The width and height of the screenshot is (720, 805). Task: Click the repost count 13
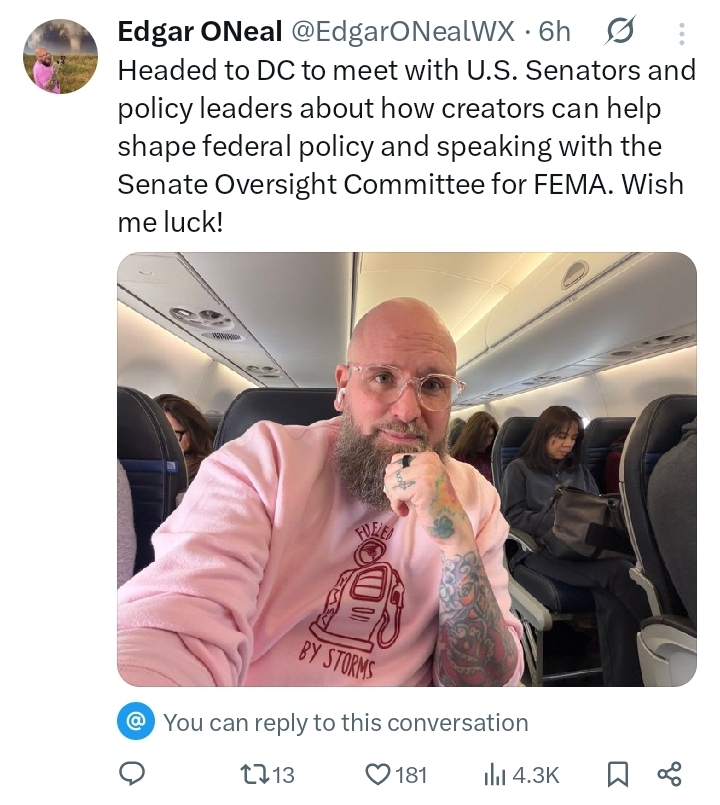coord(282,775)
